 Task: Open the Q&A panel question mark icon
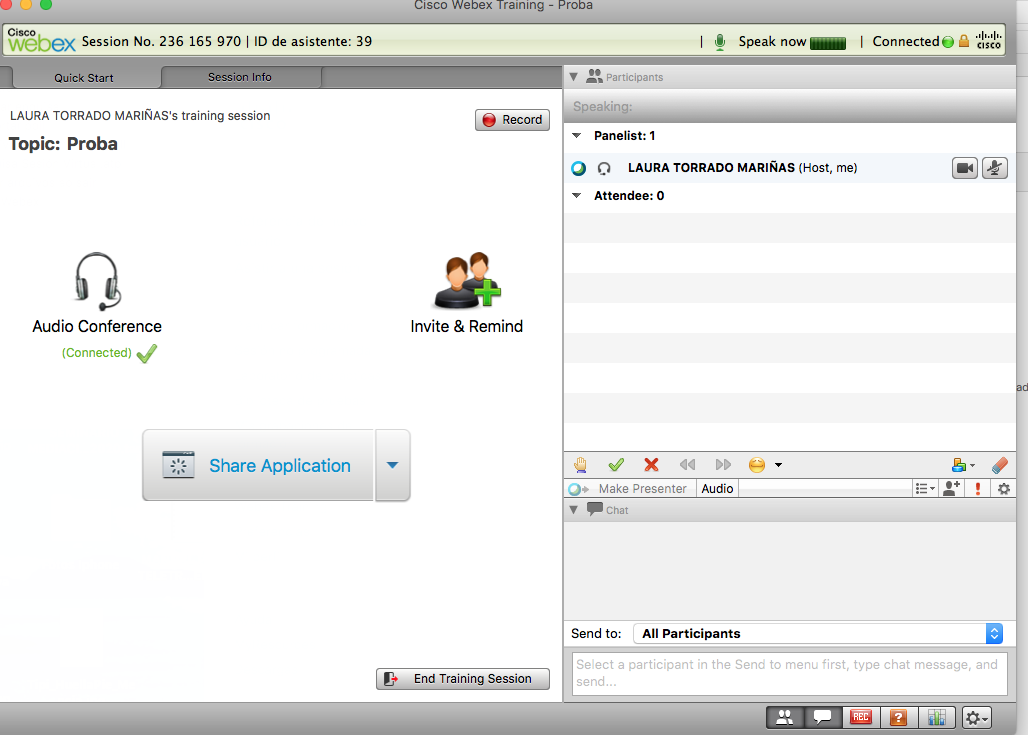pyautogui.click(x=898, y=717)
